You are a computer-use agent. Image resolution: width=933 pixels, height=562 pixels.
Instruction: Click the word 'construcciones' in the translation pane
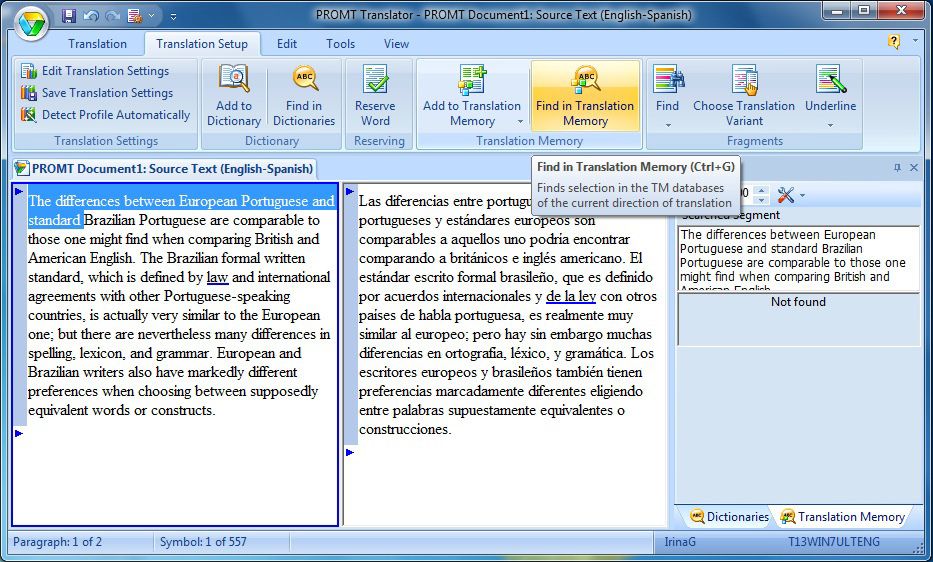tap(403, 429)
